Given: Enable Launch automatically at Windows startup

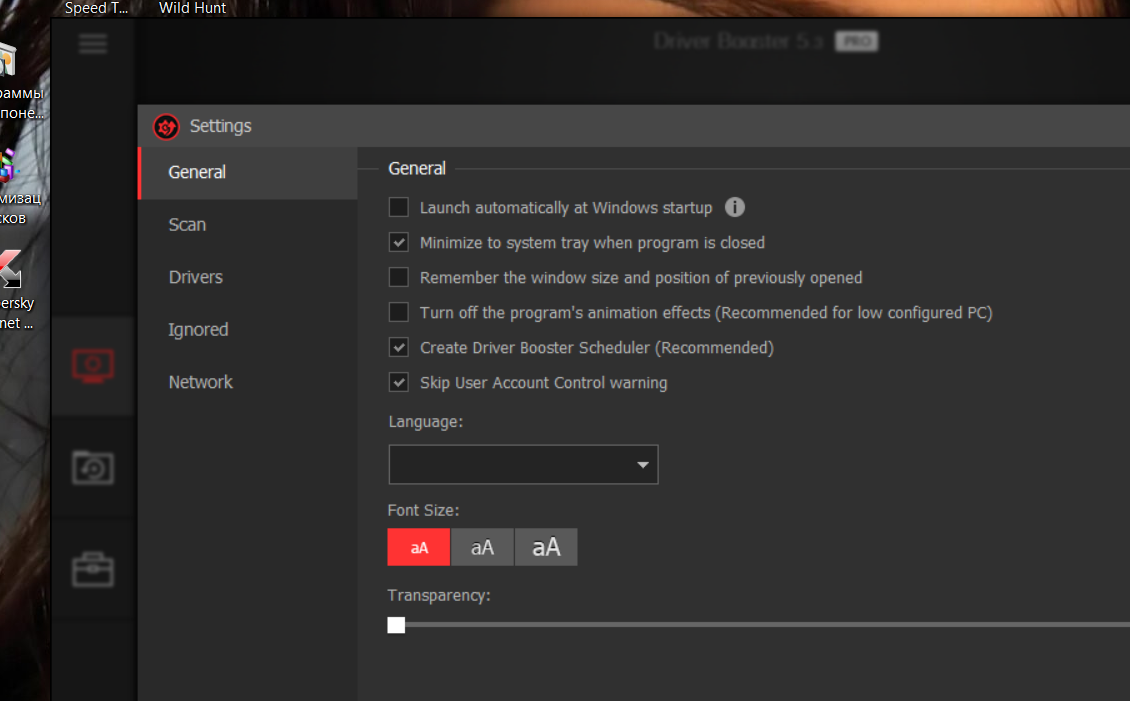Looking at the screenshot, I should (x=399, y=208).
